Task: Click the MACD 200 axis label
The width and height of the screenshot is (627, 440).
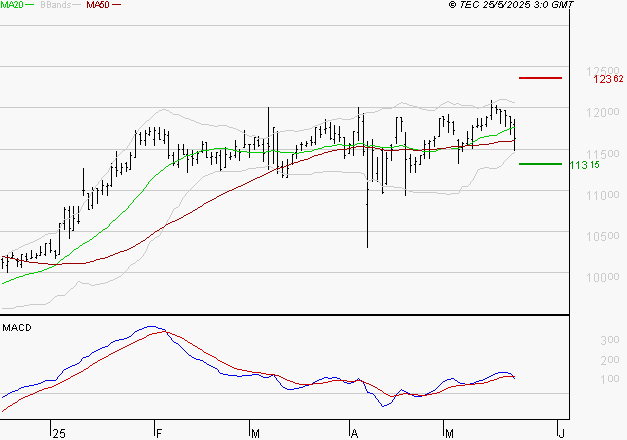Action: coord(610,360)
